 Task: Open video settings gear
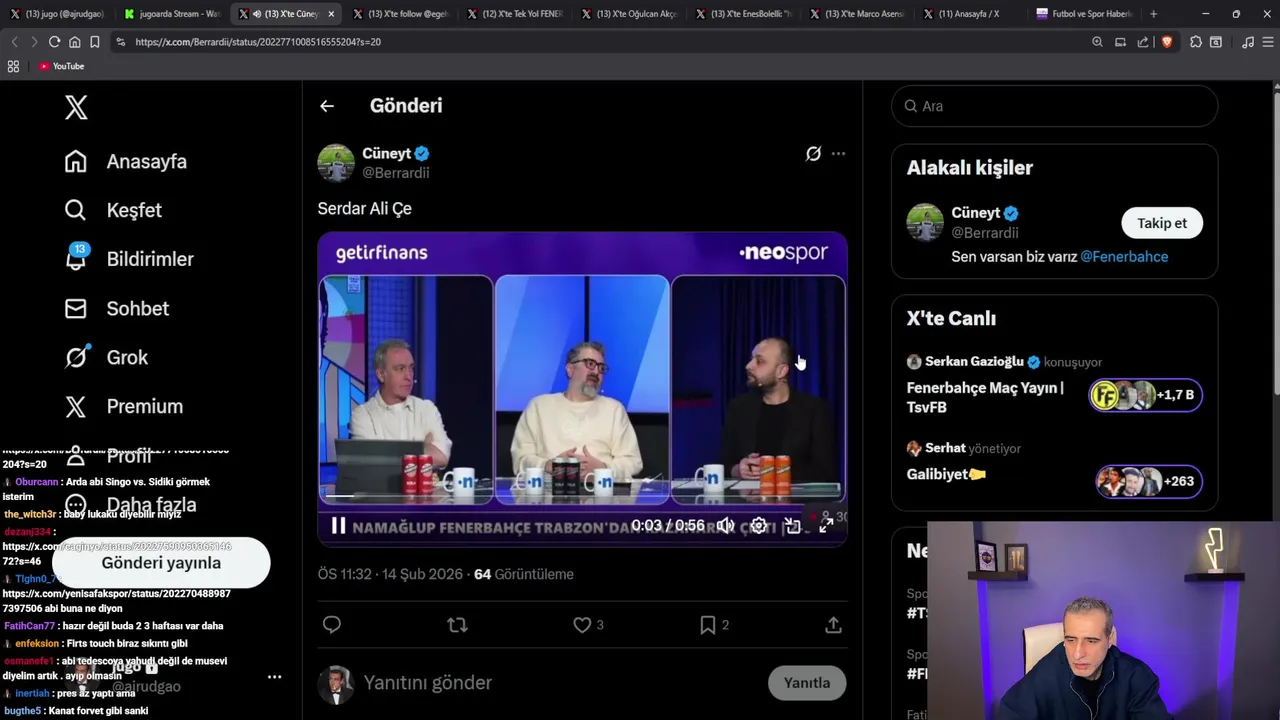tap(759, 525)
